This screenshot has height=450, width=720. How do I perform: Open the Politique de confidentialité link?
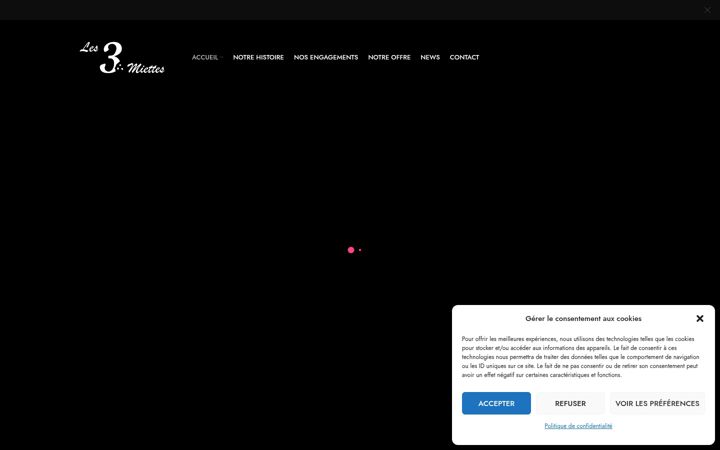(x=578, y=426)
